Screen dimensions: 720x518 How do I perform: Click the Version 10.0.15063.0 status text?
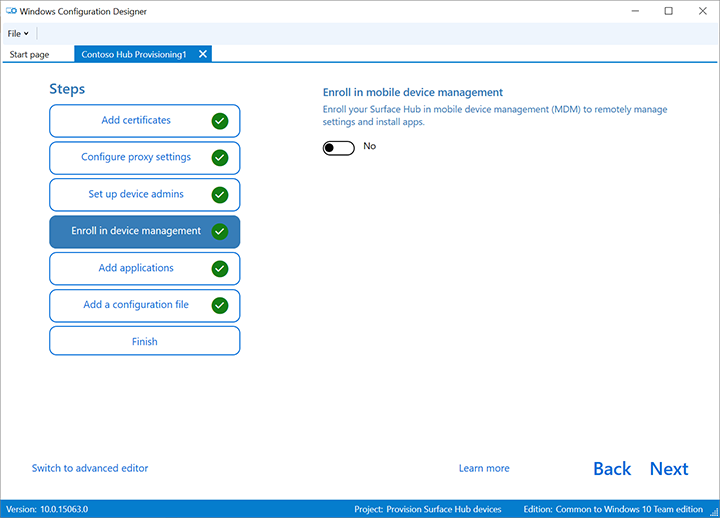click(x=47, y=509)
